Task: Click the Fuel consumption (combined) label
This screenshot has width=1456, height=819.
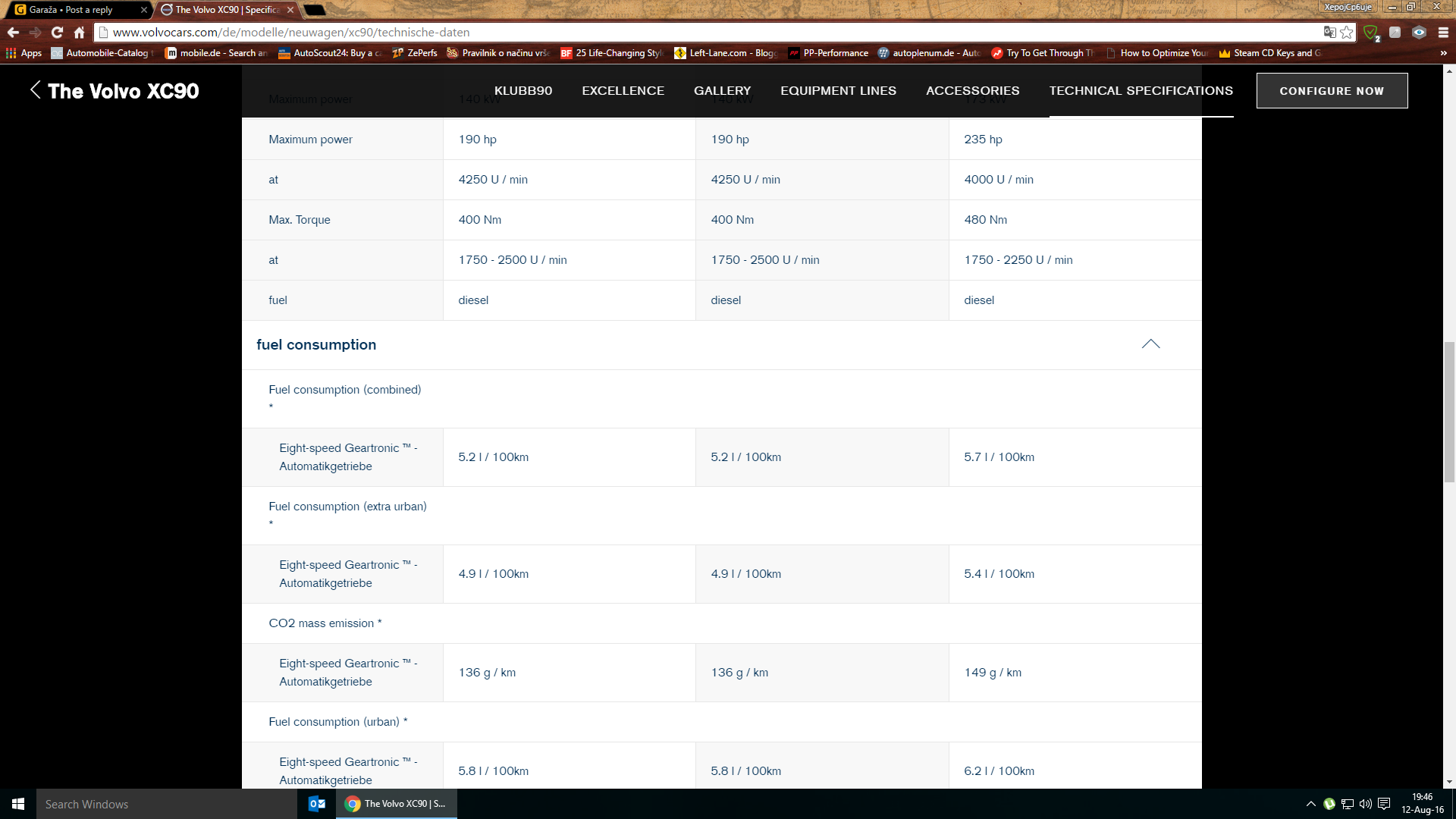Action: (344, 389)
